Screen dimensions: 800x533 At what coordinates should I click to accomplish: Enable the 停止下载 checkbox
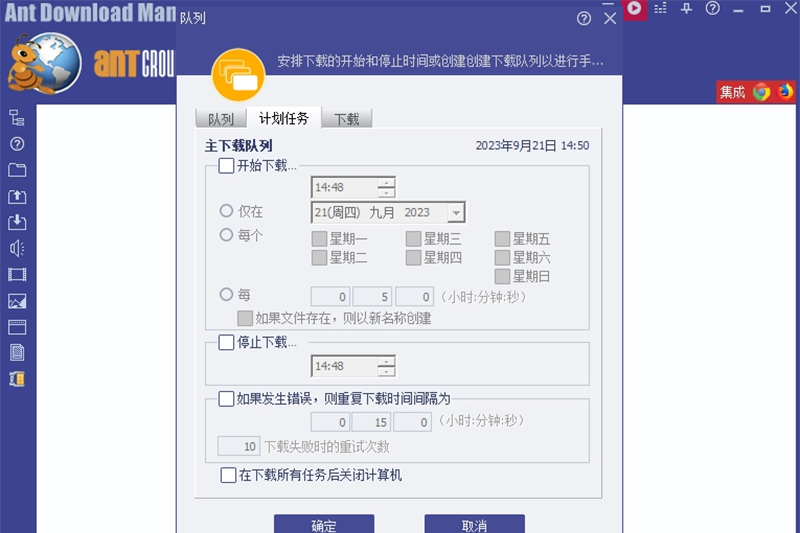click(226, 342)
